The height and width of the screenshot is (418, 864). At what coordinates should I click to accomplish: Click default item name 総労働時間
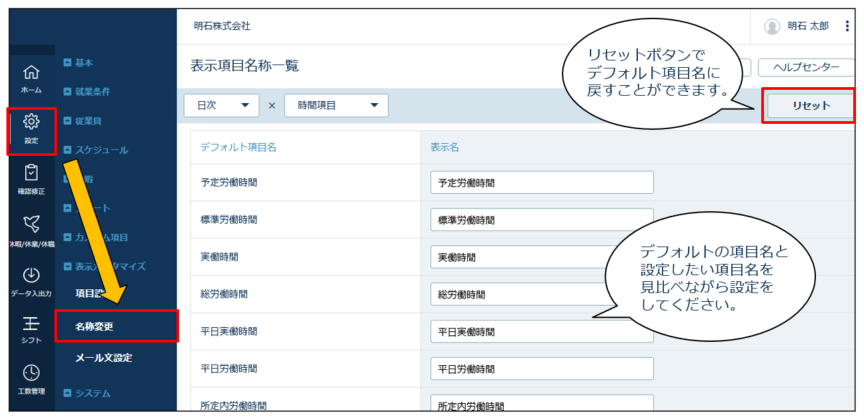click(224, 294)
